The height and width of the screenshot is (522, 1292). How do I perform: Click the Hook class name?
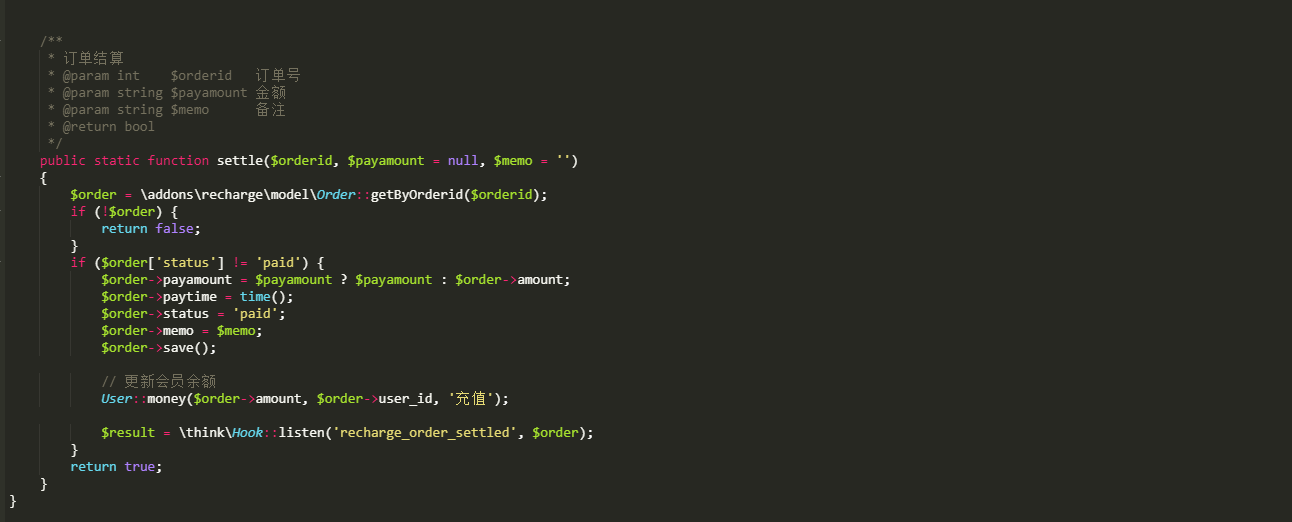pyautogui.click(x=247, y=433)
